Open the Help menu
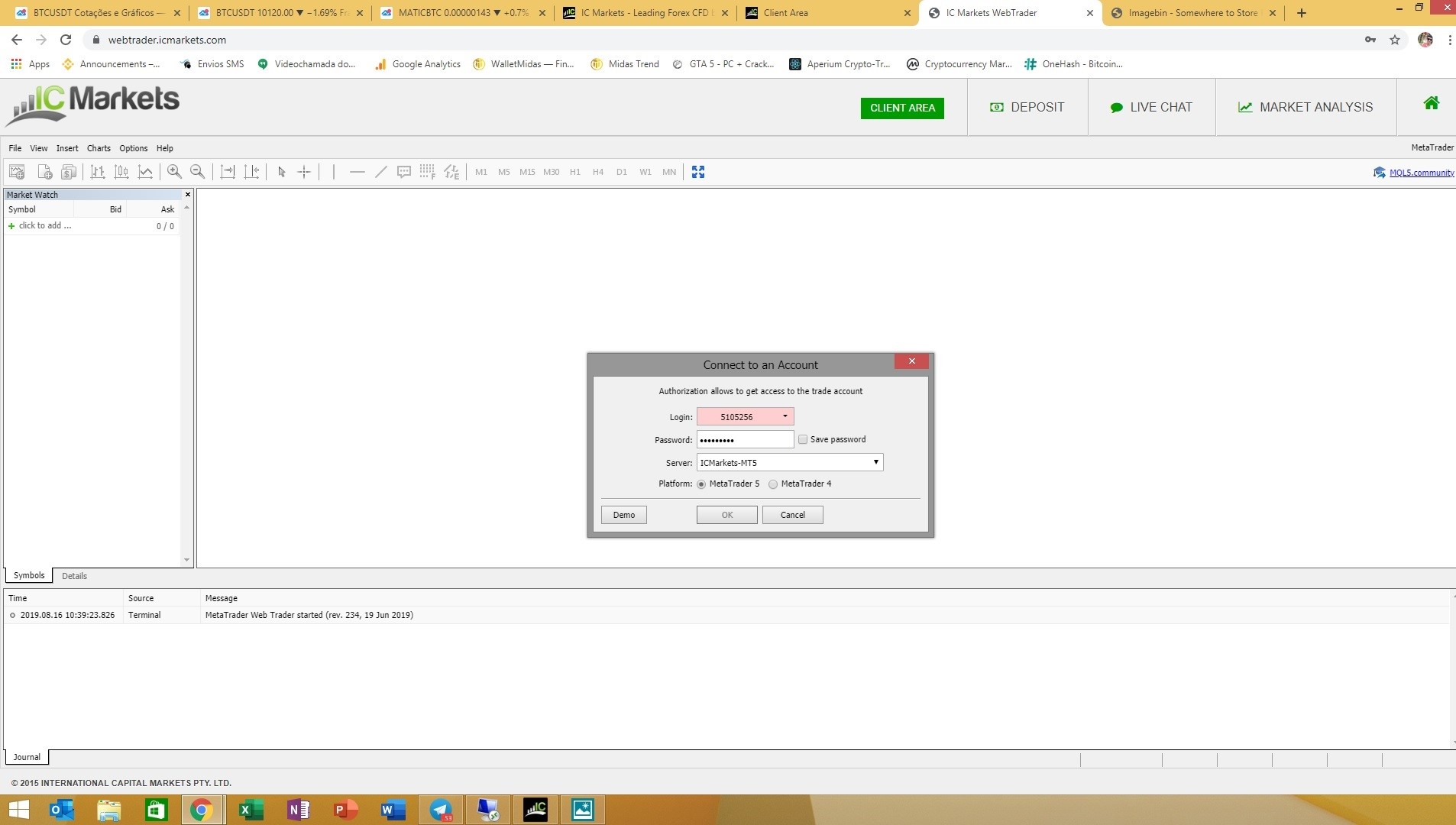Screen dimensions: 1456x825 coord(165,148)
